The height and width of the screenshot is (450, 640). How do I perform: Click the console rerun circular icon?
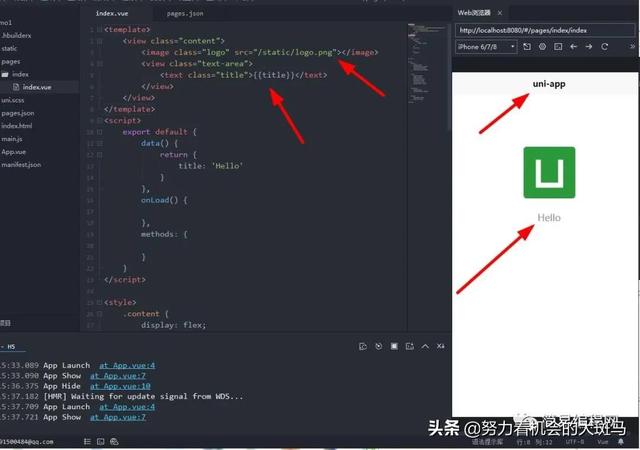378,346
